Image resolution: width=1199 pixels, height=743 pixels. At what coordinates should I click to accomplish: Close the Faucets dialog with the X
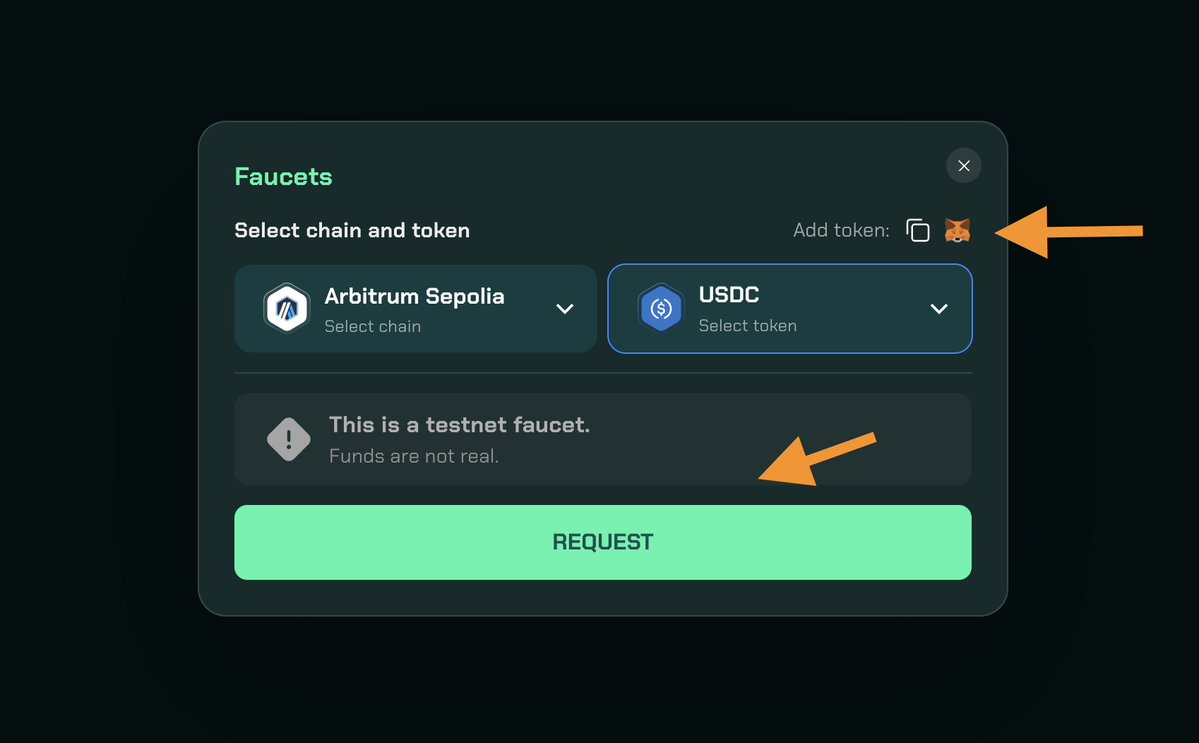[x=963, y=166]
